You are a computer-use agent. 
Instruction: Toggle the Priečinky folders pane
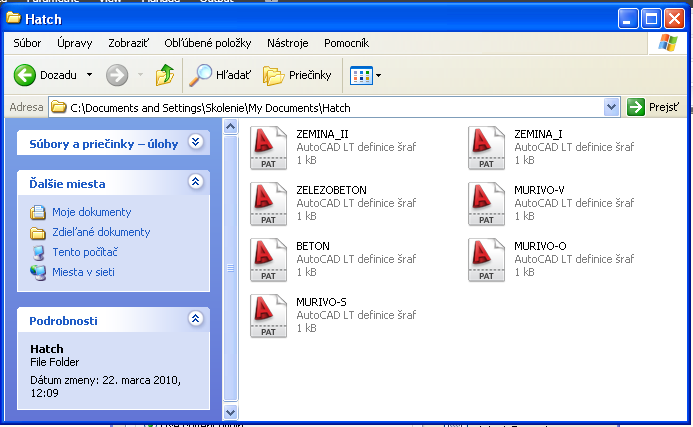(x=297, y=75)
